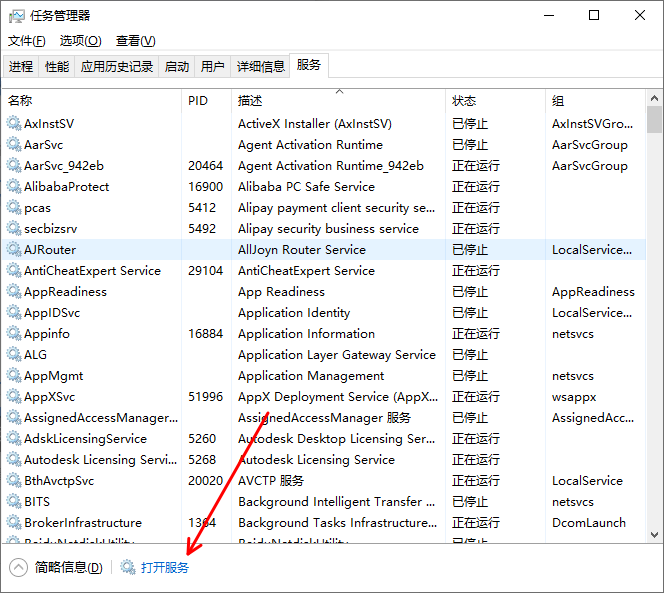Collapse to 简略信息 fewer details view
The height and width of the screenshot is (593, 664).
(x=58, y=568)
